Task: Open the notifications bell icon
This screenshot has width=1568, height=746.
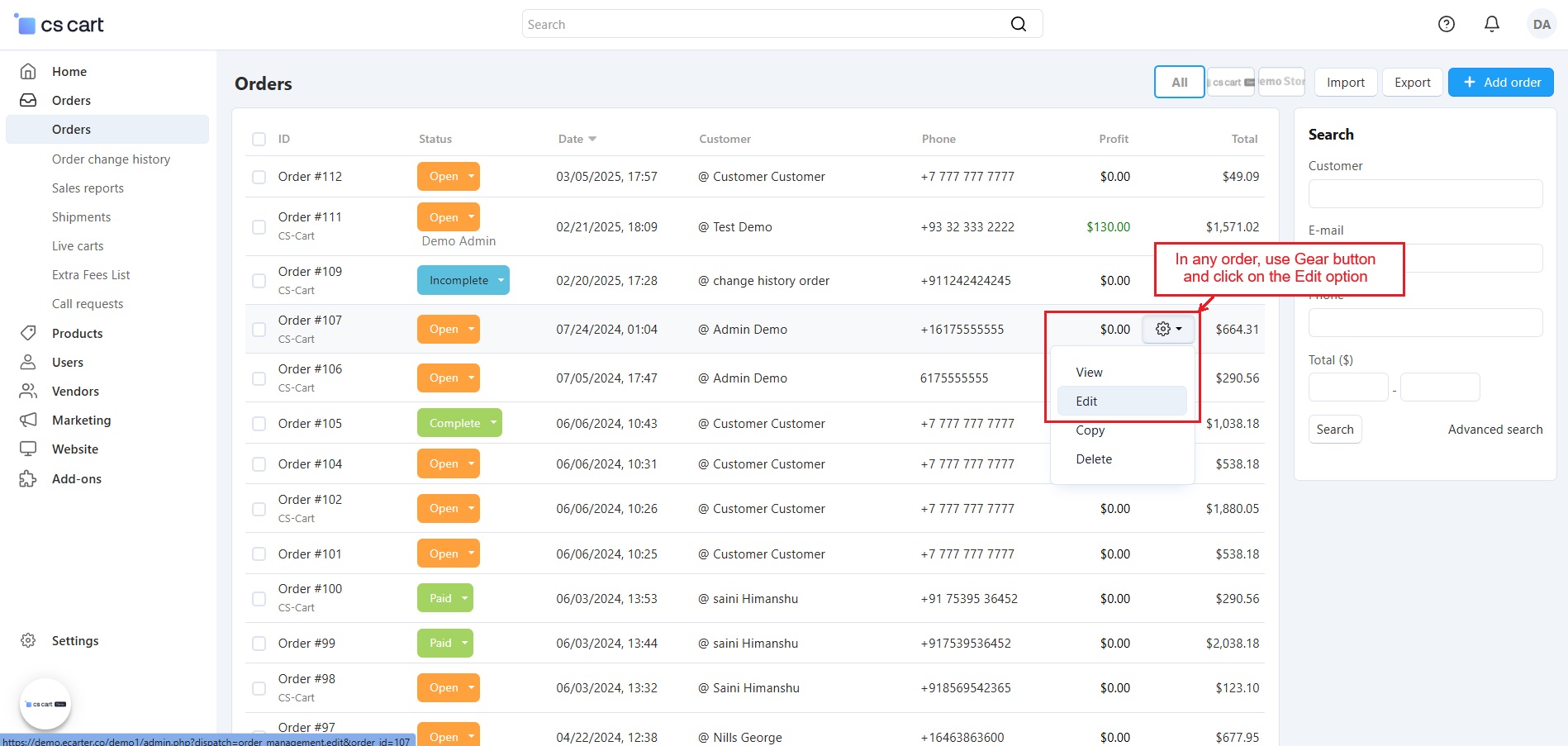Action: point(1491,24)
